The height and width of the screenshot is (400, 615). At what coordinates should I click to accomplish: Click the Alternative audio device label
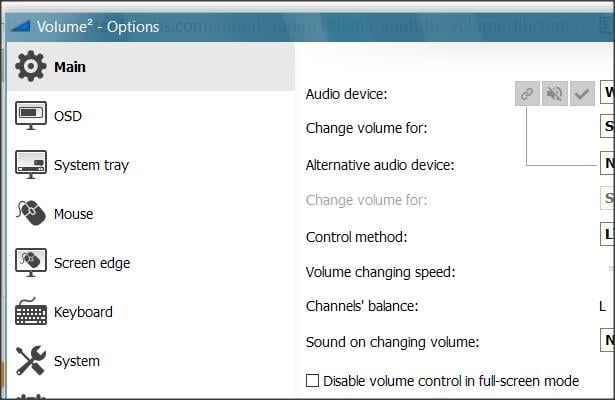click(380, 165)
